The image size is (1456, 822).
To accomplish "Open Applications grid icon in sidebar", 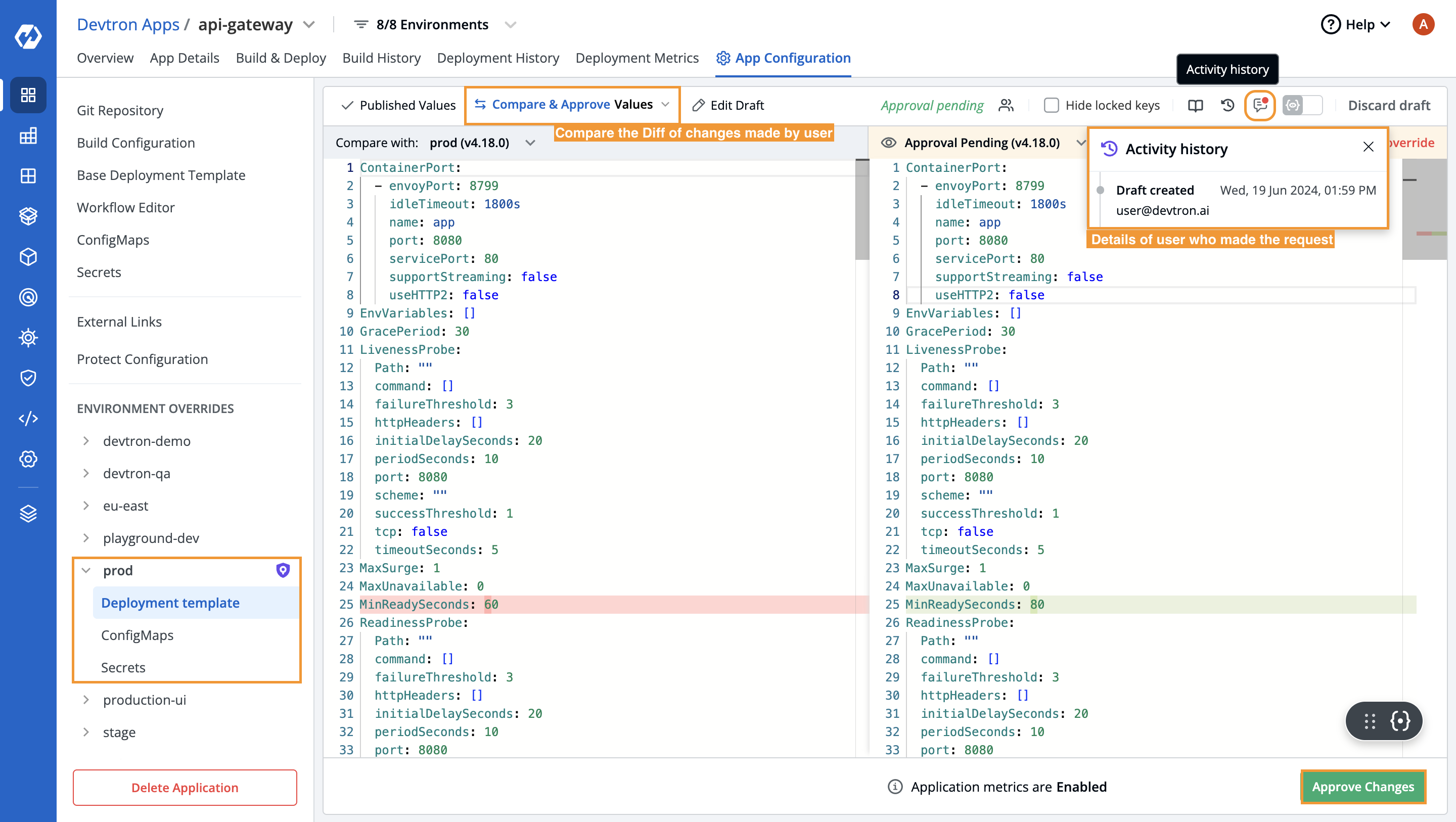I will pos(28,95).
